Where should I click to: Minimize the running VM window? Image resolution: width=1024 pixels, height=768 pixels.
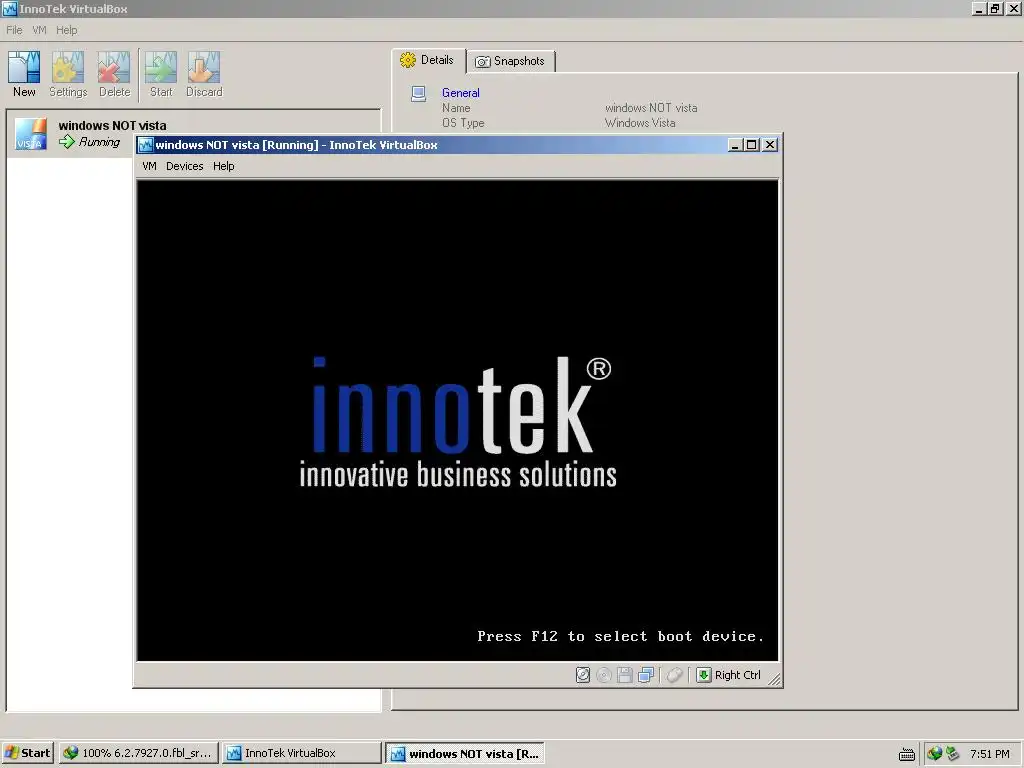[x=735, y=145]
